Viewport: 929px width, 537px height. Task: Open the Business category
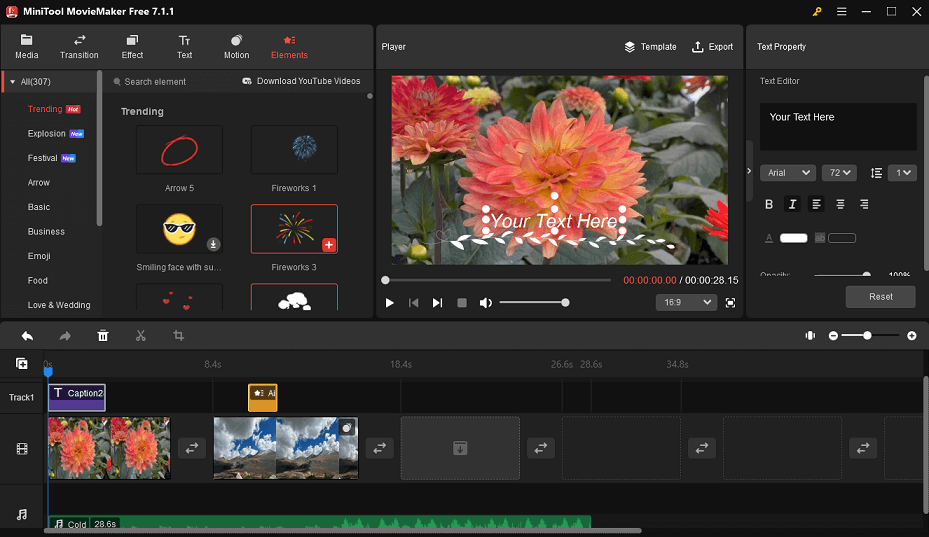[46, 231]
